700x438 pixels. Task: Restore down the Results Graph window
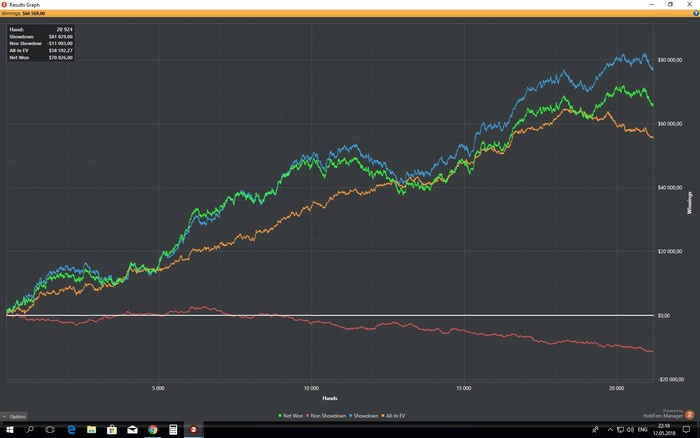(x=670, y=4)
